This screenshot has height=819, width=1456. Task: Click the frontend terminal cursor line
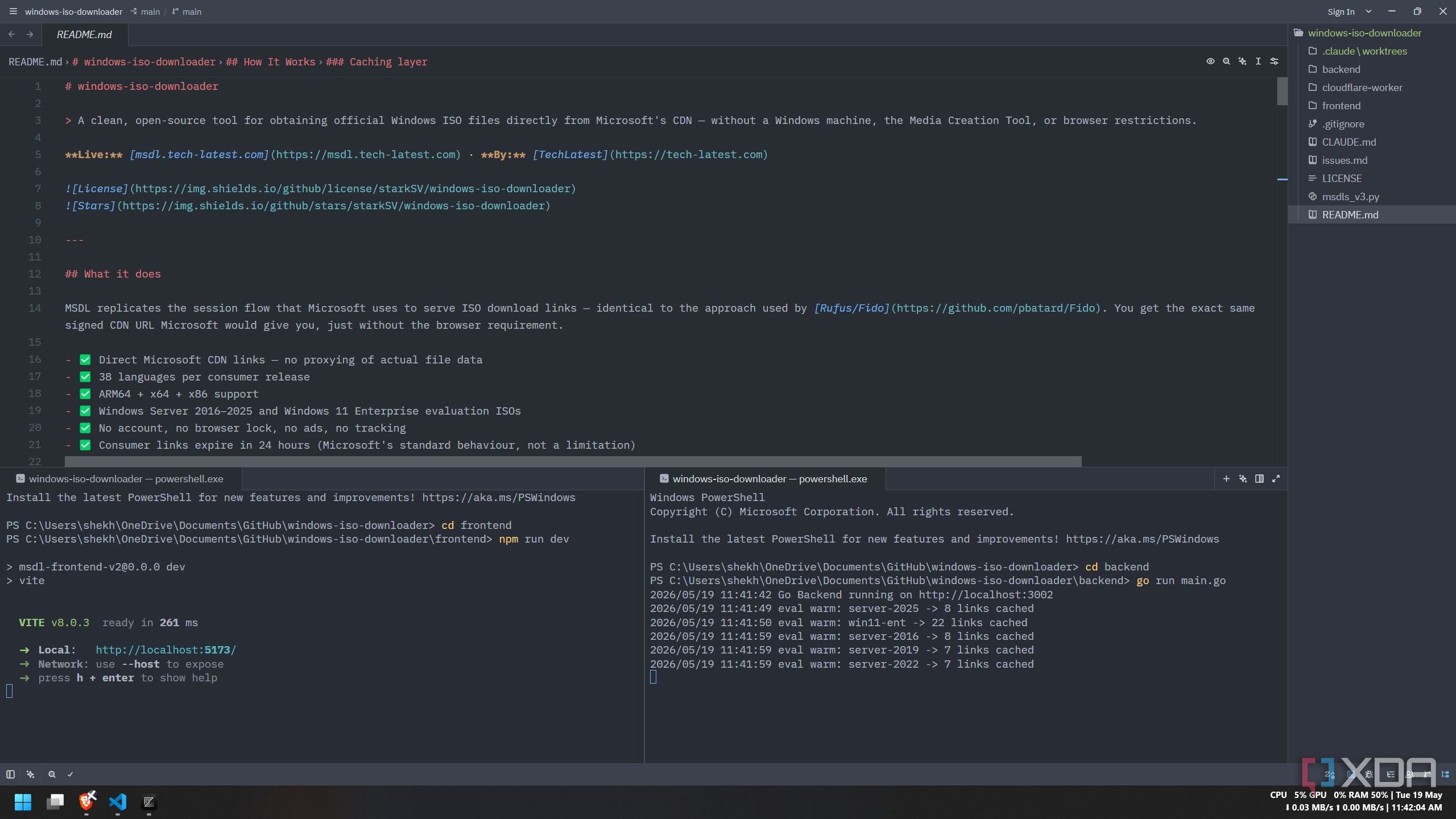pyautogui.click(x=10, y=692)
